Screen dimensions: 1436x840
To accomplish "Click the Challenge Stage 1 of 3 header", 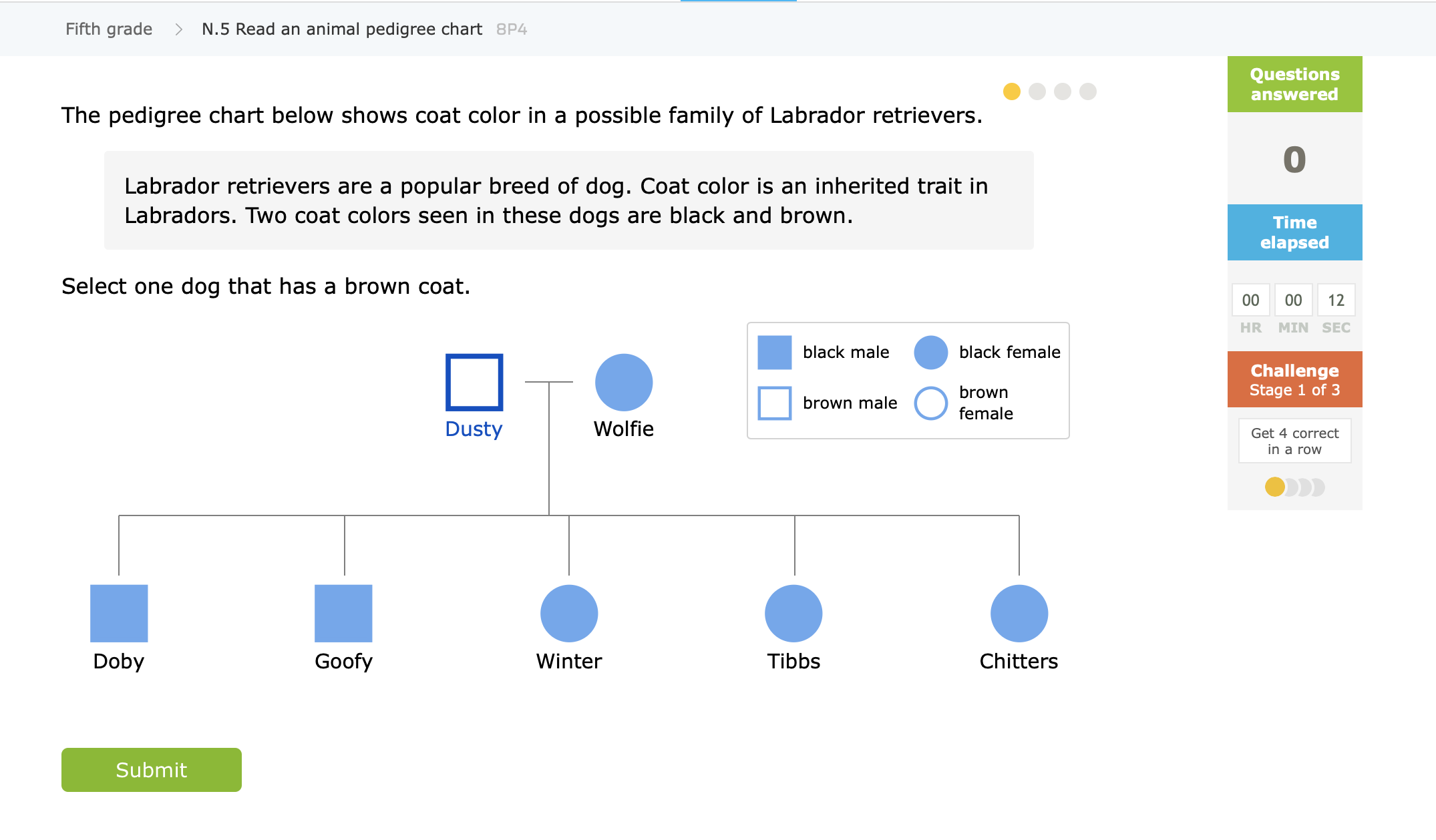I will click(x=1294, y=379).
